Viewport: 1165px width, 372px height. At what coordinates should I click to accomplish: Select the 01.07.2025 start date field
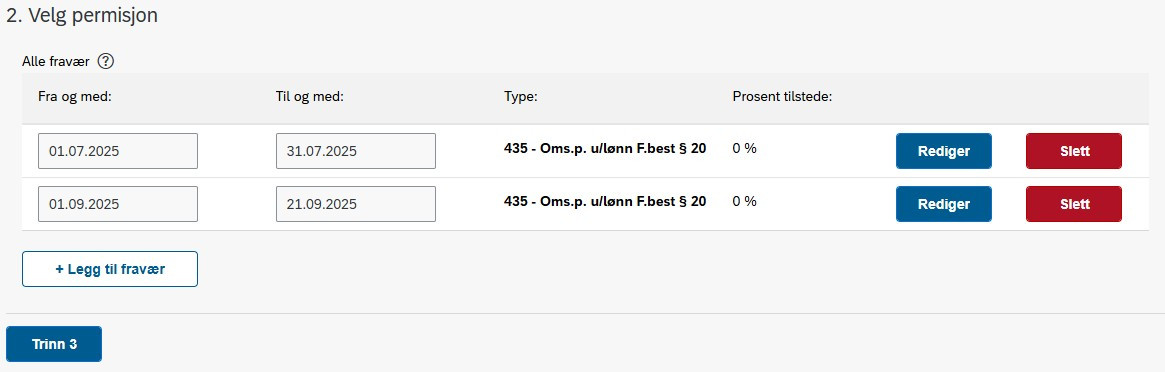click(x=118, y=151)
